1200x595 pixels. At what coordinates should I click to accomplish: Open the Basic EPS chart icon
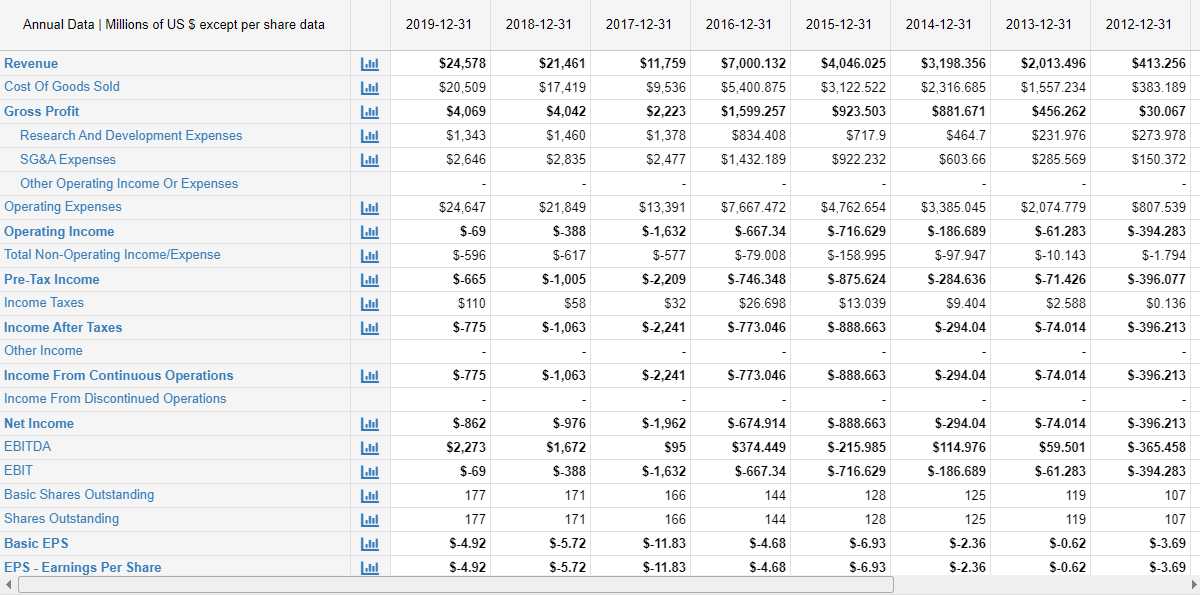coord(369,543)
